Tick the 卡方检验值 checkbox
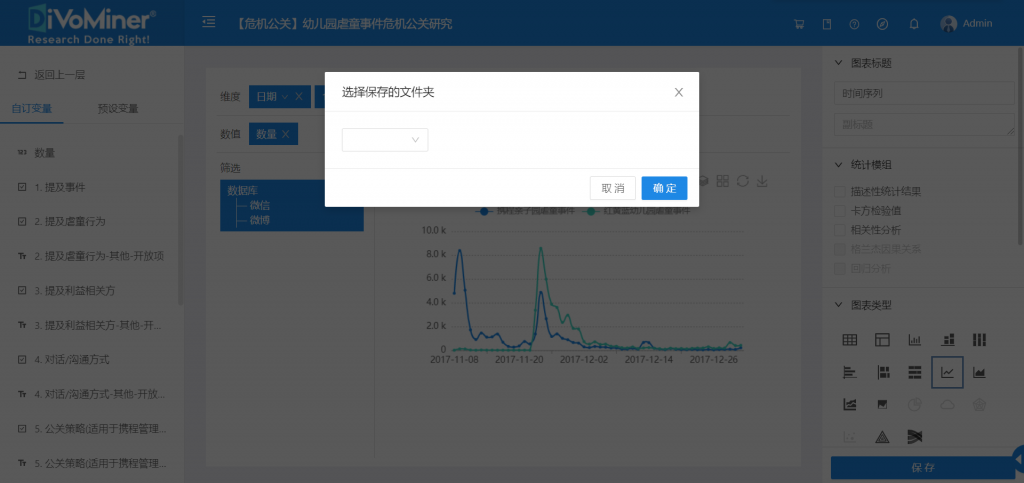1024x483 pixels. [840, 210]
